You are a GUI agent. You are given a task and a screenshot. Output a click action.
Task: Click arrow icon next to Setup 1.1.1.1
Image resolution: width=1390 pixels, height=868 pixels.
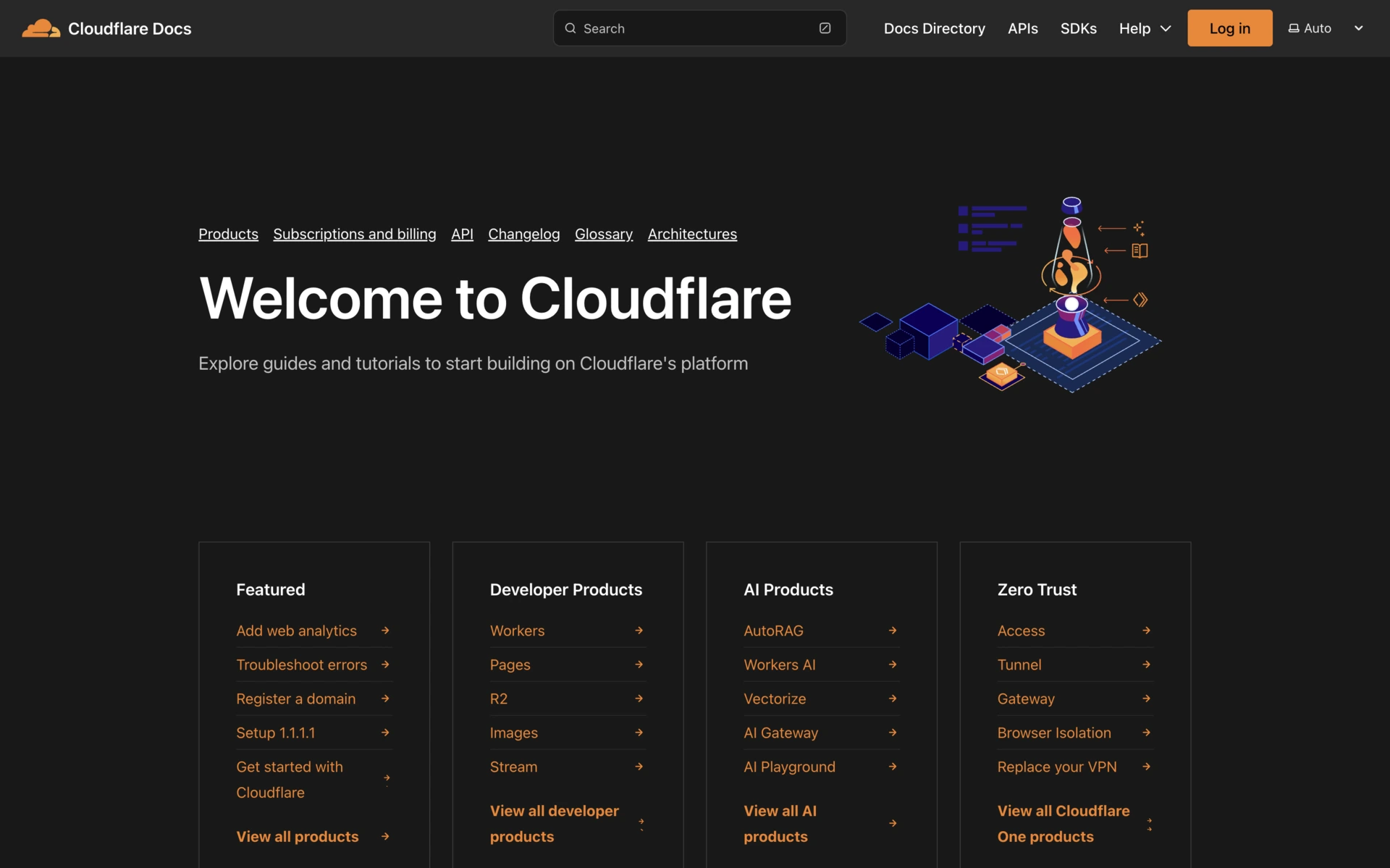pos(385,733)
